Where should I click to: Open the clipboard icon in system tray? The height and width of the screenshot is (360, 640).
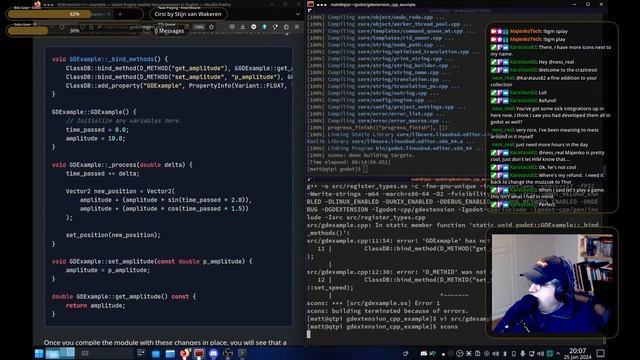pyautogui.click(x=478, y=353)
